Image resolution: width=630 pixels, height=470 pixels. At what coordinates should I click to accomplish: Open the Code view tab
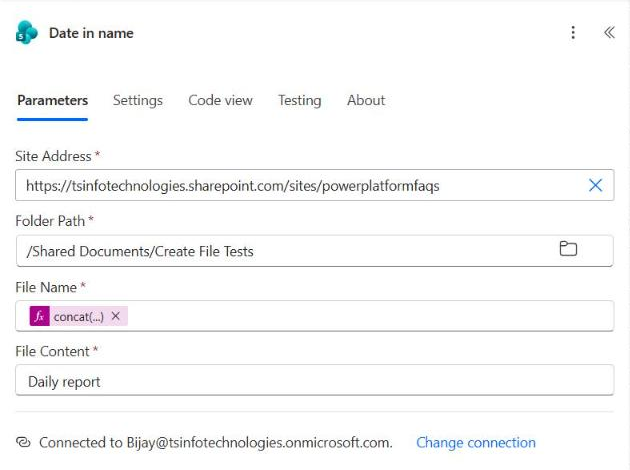pos(221,100)
